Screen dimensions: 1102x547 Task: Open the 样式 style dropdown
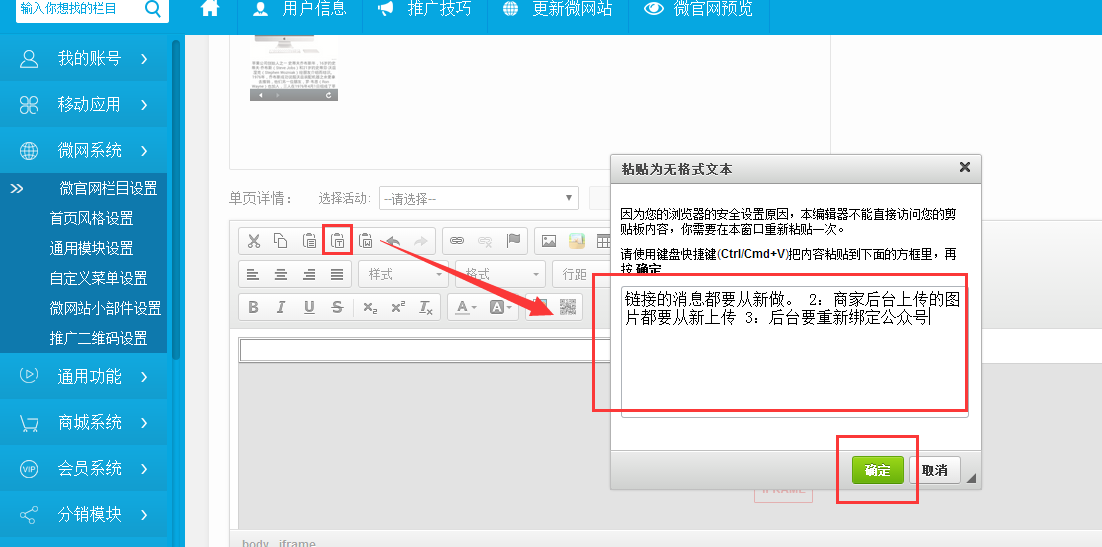402,274
